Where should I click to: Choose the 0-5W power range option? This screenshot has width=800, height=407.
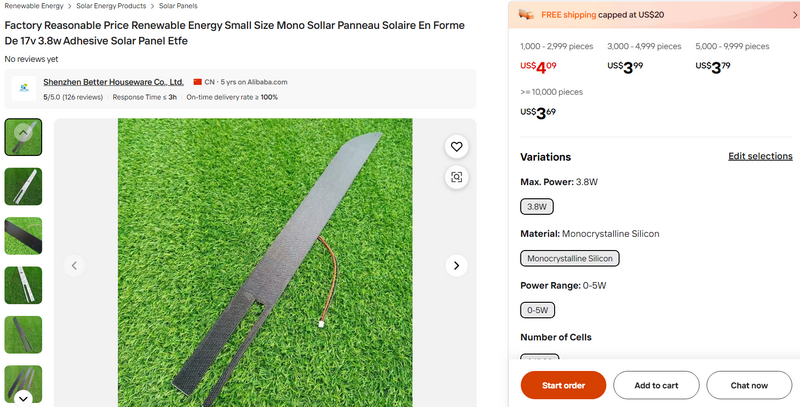538,311
